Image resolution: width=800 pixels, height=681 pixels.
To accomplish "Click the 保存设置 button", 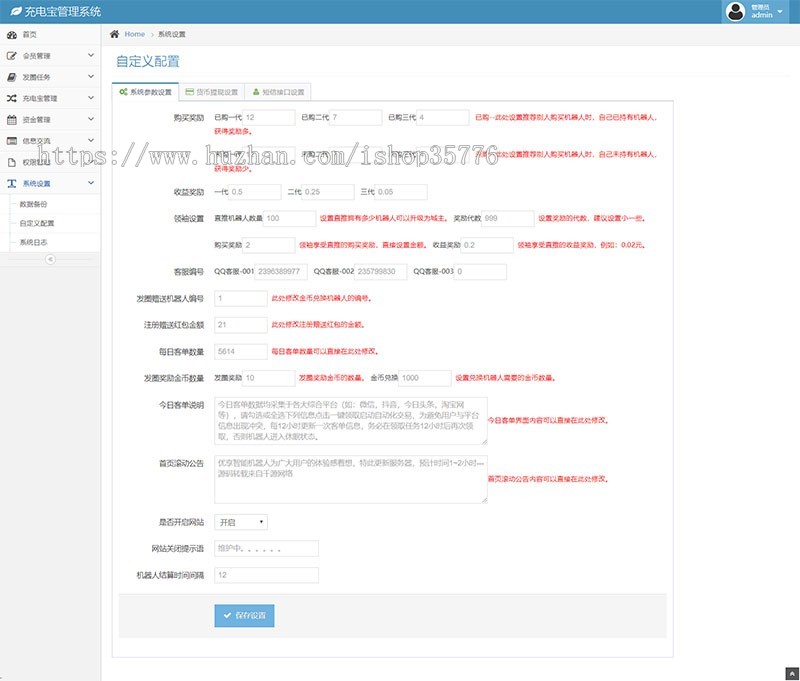I will pyautogui.click(x=244, y=616).
